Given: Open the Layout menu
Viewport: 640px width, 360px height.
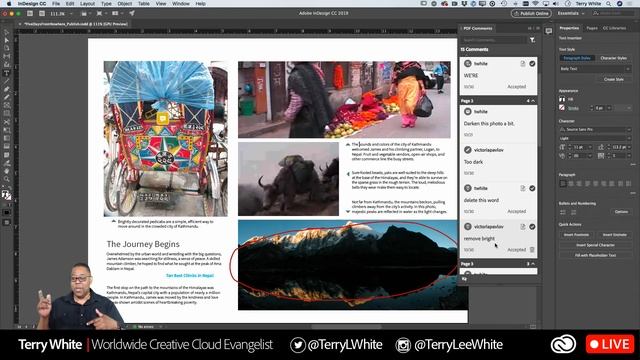Looking at the screenshot, I should (x=87, y=4).
